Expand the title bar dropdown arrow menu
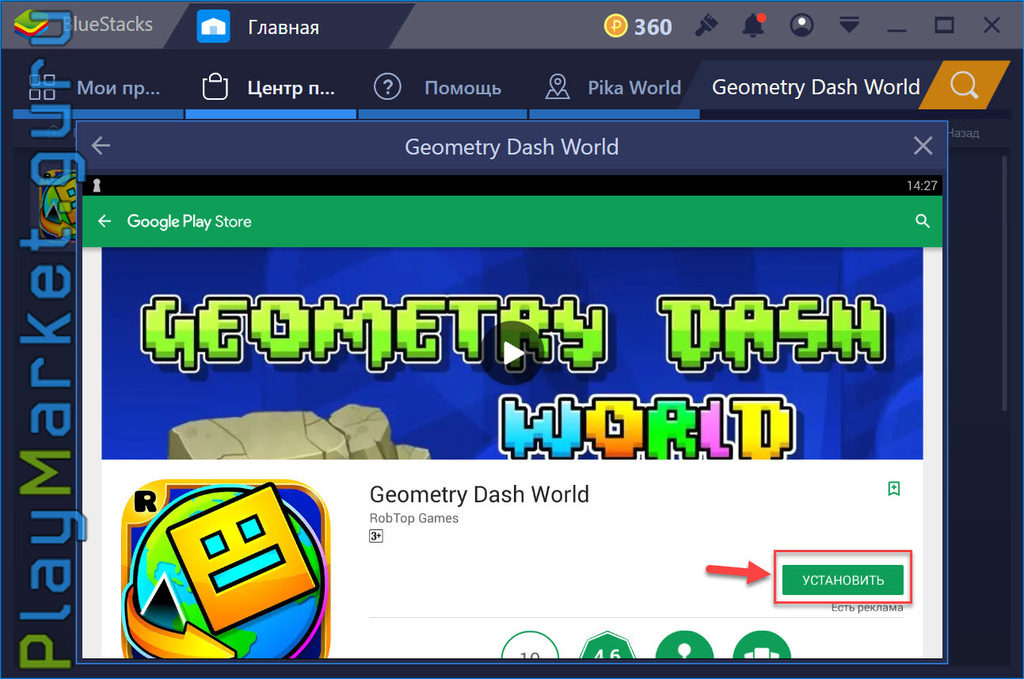This screenshot has width=1024, height=679. pyautogui.click(x=849, y=25)
